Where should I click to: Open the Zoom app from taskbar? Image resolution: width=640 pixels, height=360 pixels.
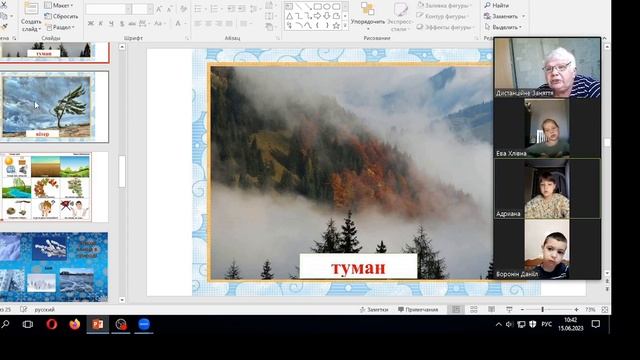click(x=144, y=324)
